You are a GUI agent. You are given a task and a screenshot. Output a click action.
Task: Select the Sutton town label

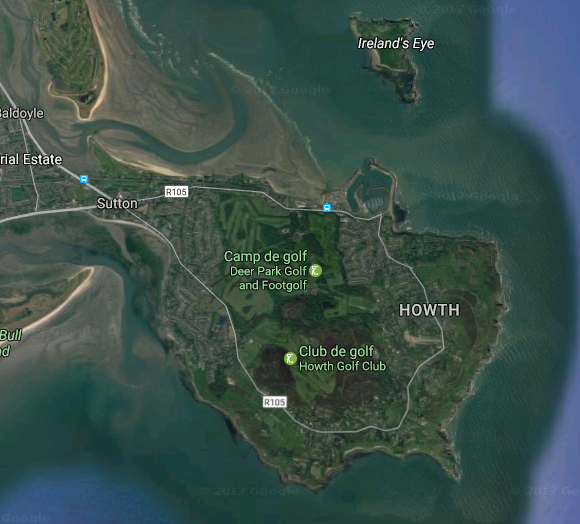click(x=117, y=203)
